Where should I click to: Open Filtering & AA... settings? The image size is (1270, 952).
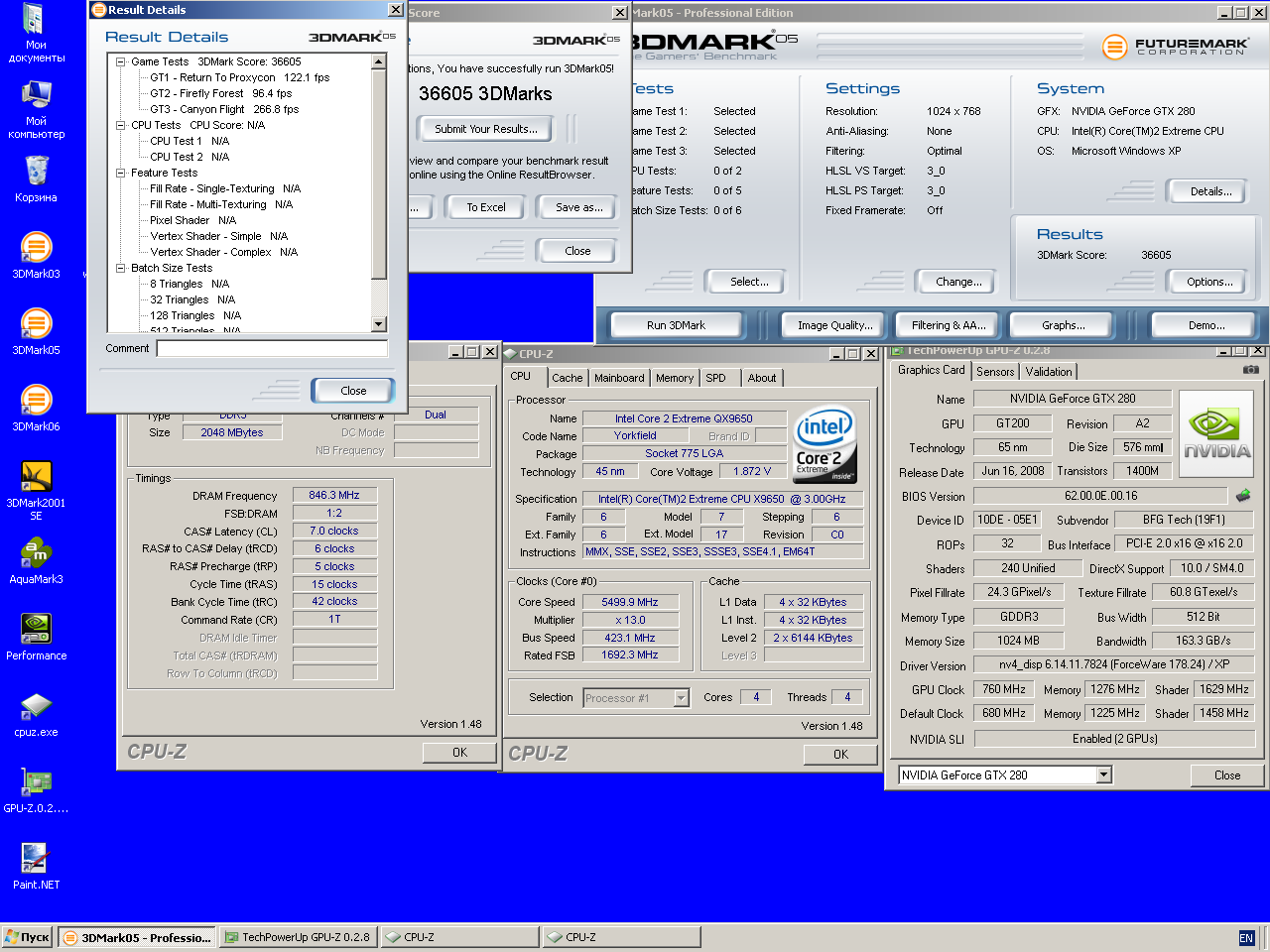[949, 325]
